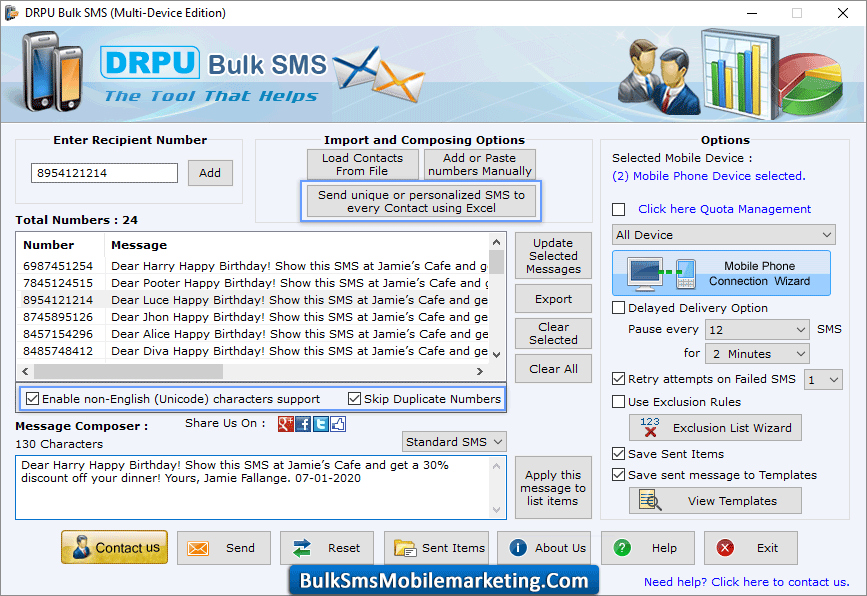Click Apply this message to list items
This screenshot has width=867, height=596.
(x=553, y=488)
